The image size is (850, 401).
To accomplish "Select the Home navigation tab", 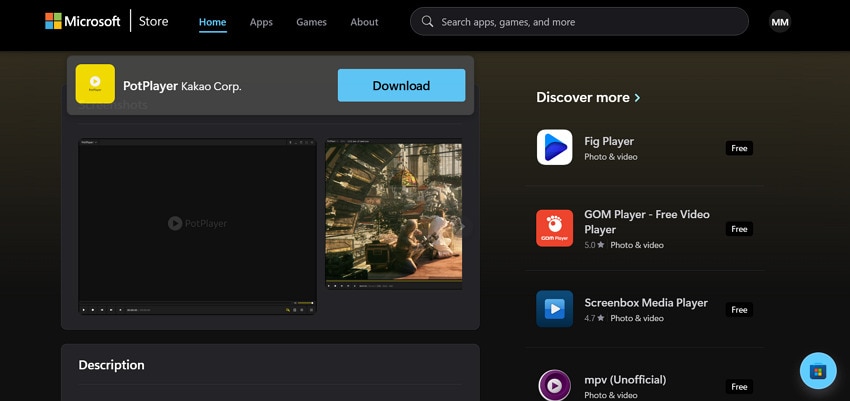I will 212,22.
